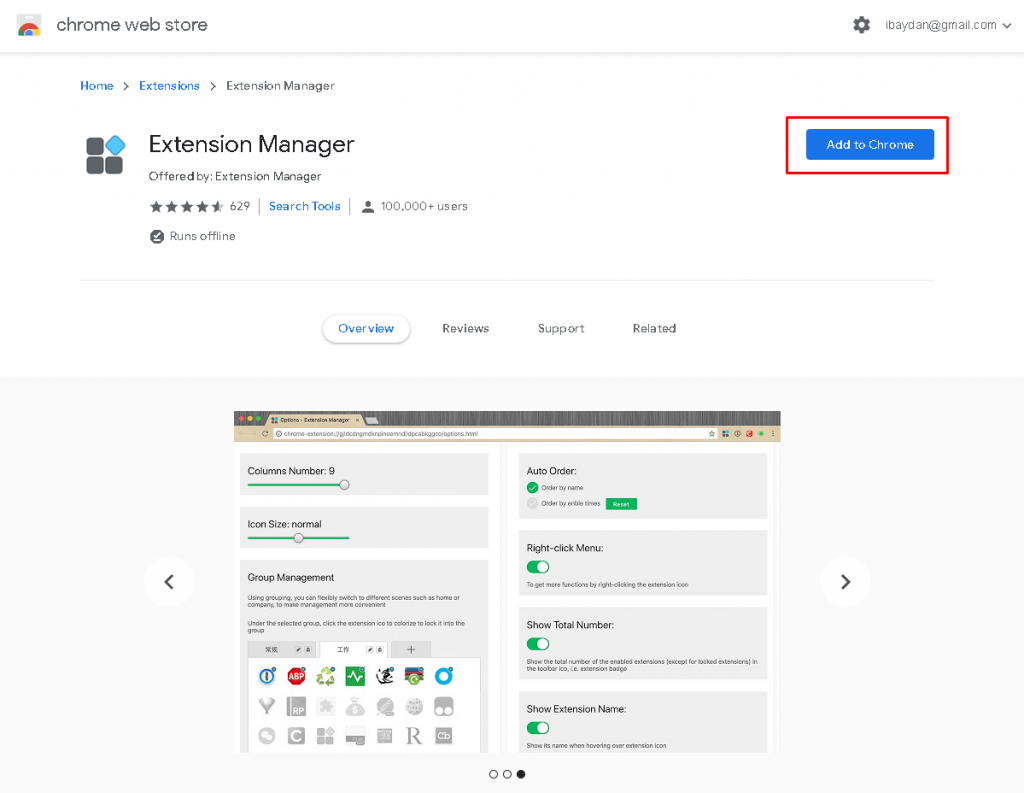Click the grey C extension icon
This screenshot has height=793, width=1024.
[x=296, y=736]
